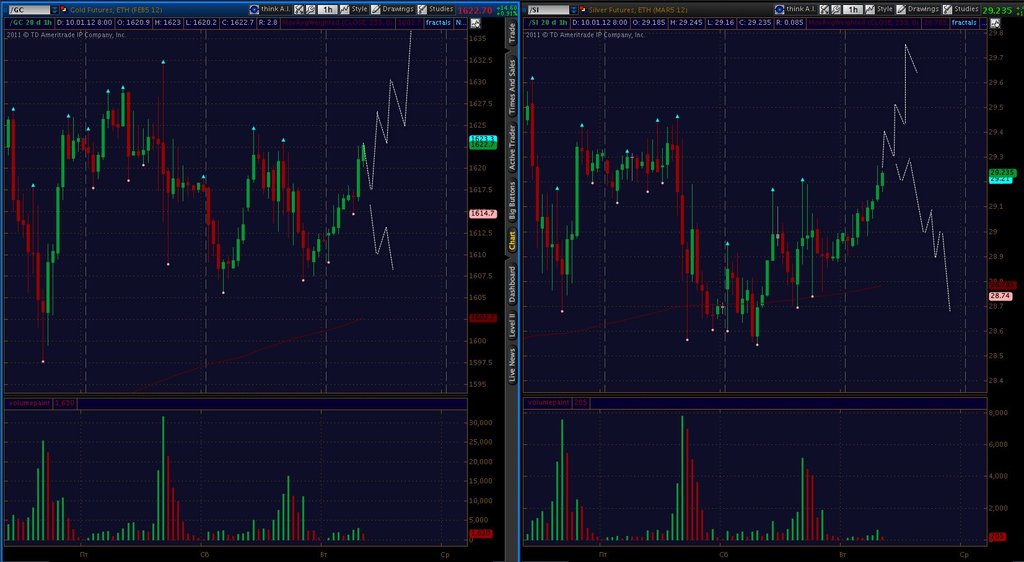Switch to the Trade side tab

pyautogui.click(x=512, y=33)
